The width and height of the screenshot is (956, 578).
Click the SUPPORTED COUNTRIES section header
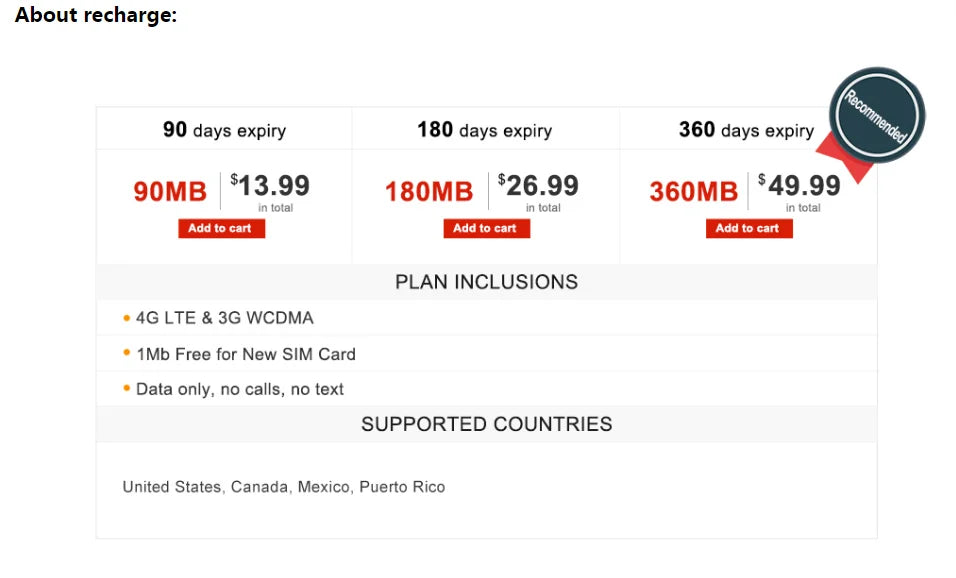pos(486,424)
